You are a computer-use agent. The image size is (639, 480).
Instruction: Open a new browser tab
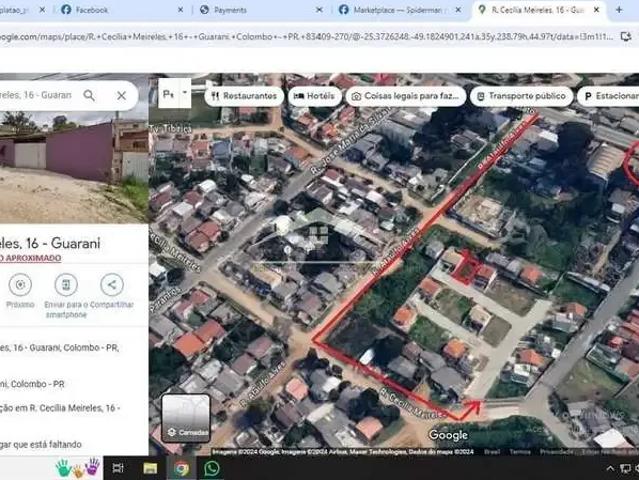(619, 10)
